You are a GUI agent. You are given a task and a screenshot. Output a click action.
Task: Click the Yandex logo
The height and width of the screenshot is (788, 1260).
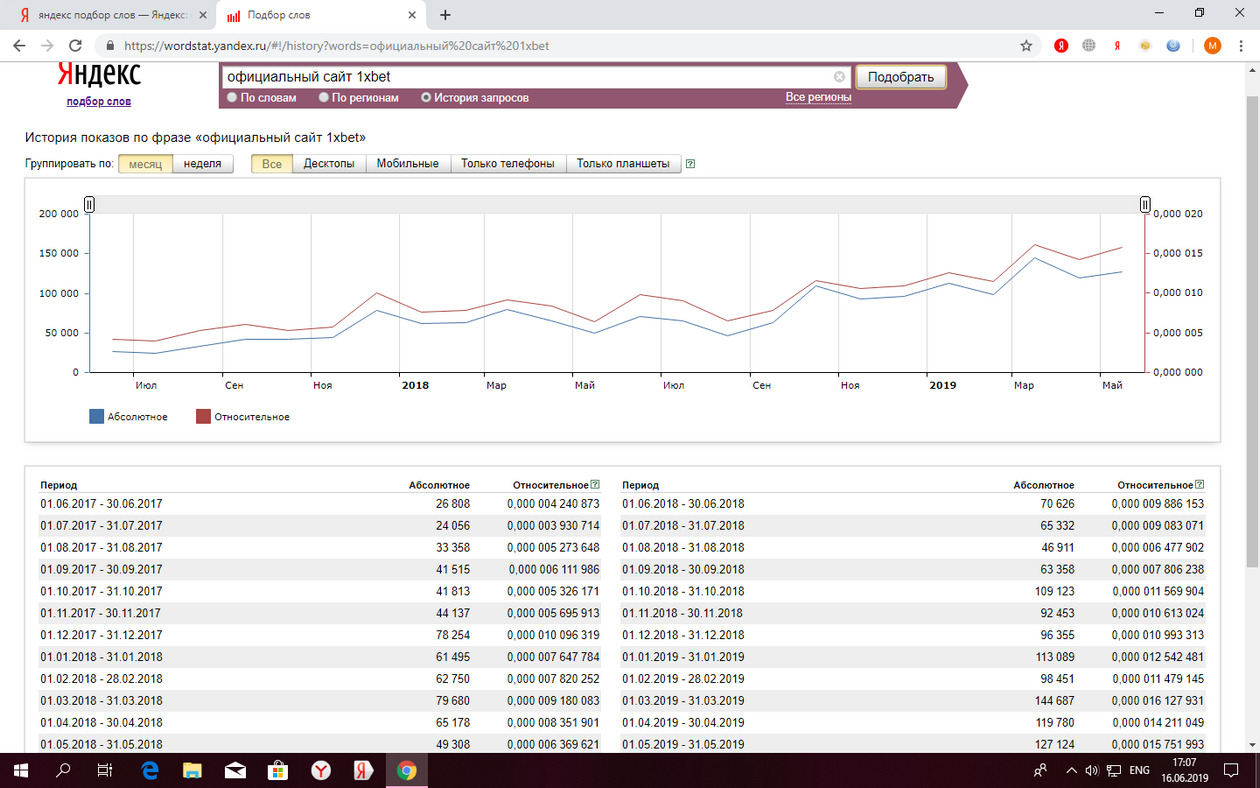pos(98,75)
